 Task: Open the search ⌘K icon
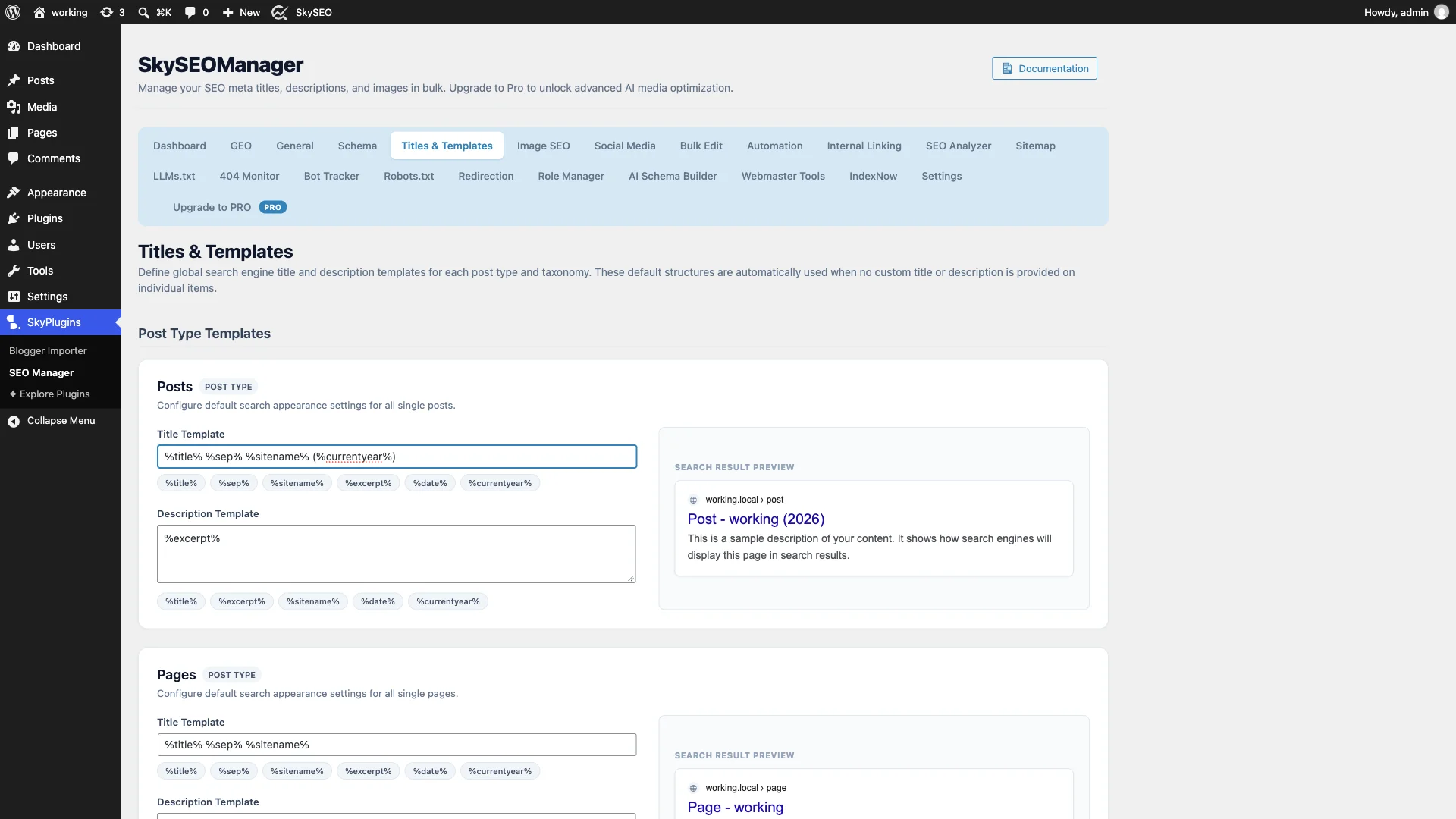pyautogui.click(x=143, y=12)
